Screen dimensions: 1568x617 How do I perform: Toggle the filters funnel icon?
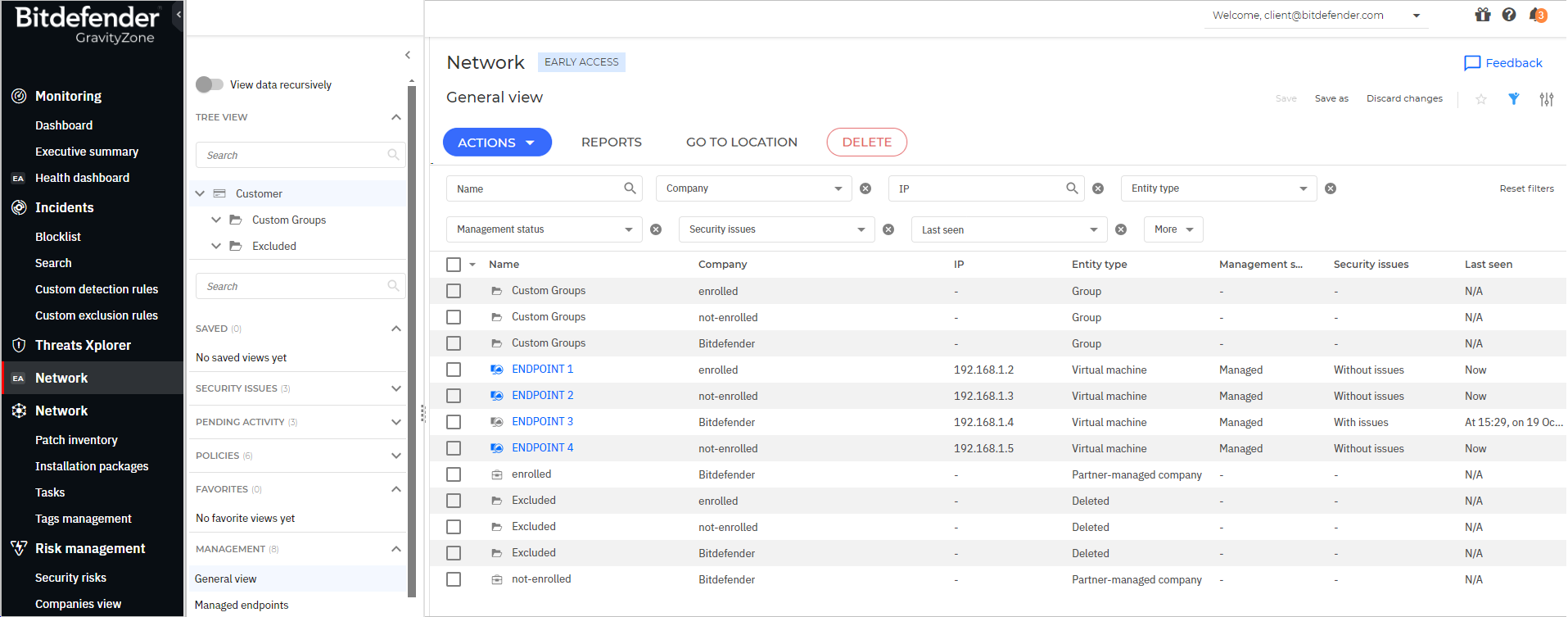tap(1514, 99)
